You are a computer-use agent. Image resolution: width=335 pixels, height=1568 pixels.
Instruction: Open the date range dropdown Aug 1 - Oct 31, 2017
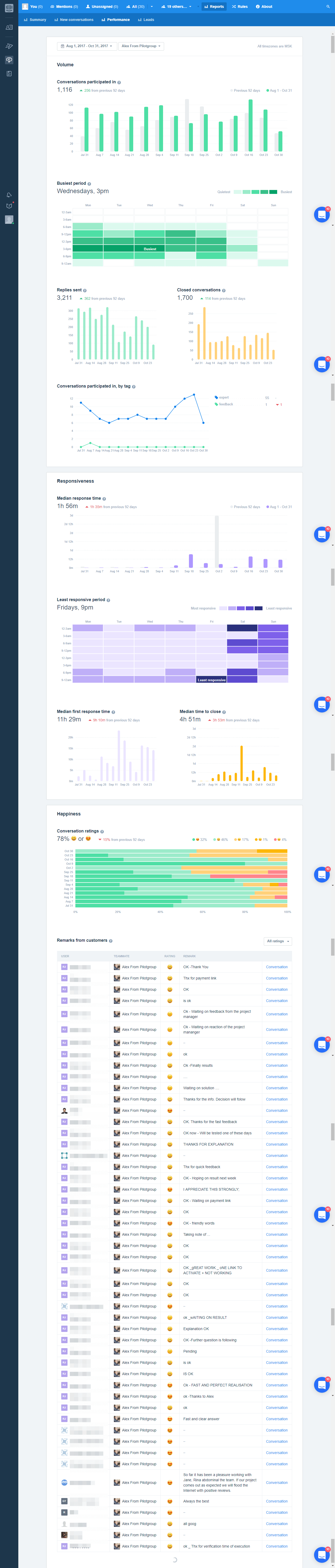point(86,46)
